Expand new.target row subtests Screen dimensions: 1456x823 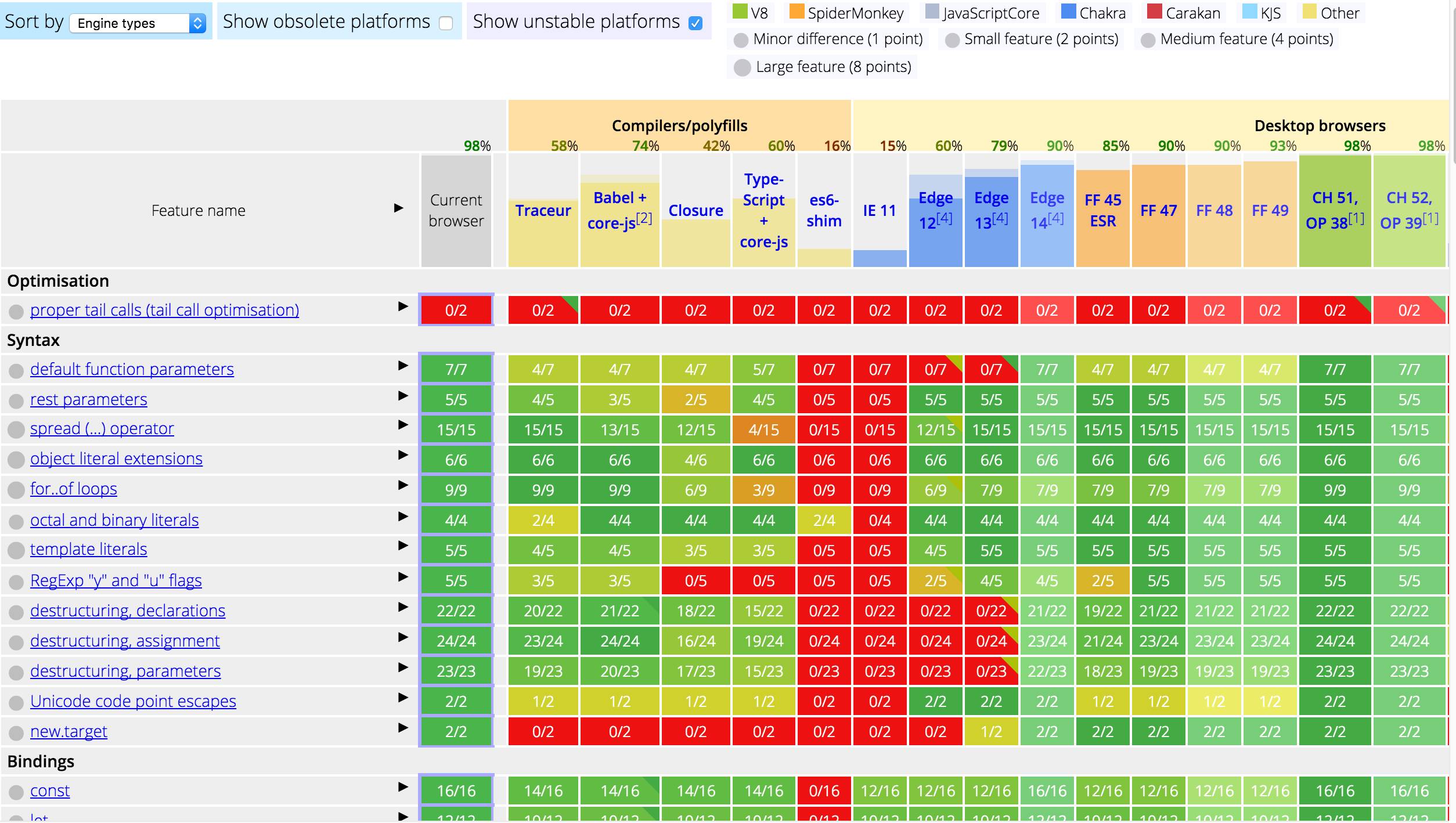point(403,728)
